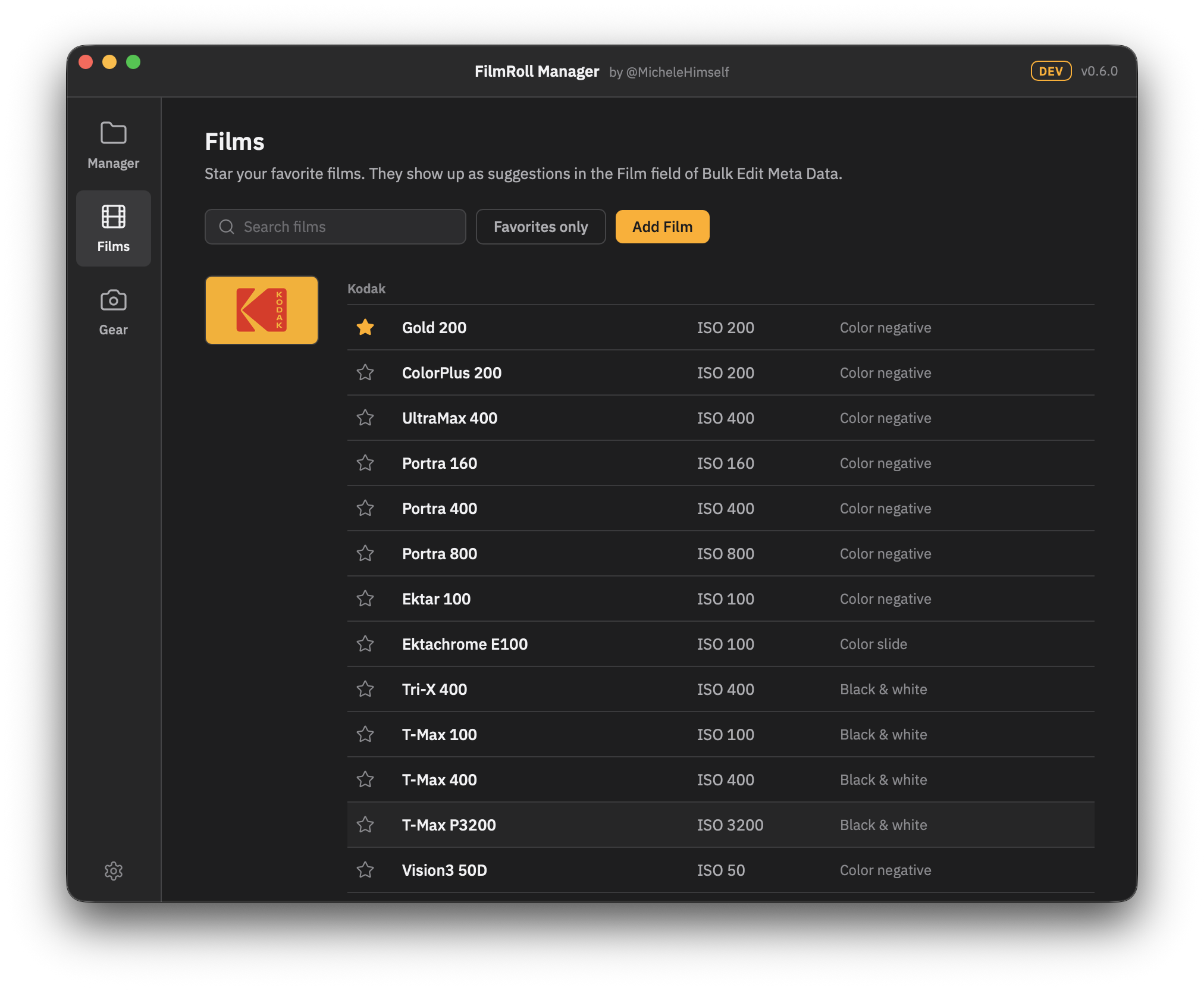Click the v0.6.0 version label
Screen dimensions: 1204x990
tap(1099, 71)
